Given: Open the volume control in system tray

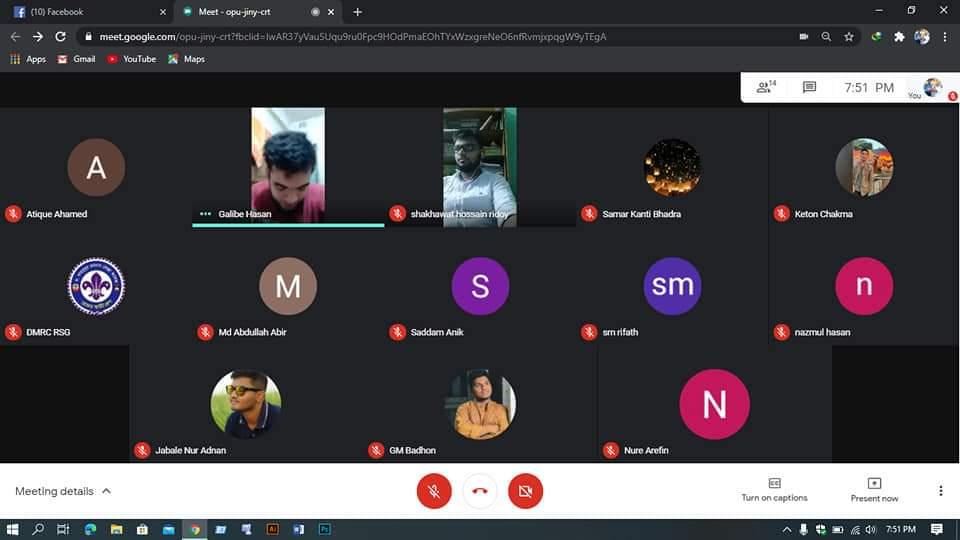Looking at the screenshot, I should [871, 529].
